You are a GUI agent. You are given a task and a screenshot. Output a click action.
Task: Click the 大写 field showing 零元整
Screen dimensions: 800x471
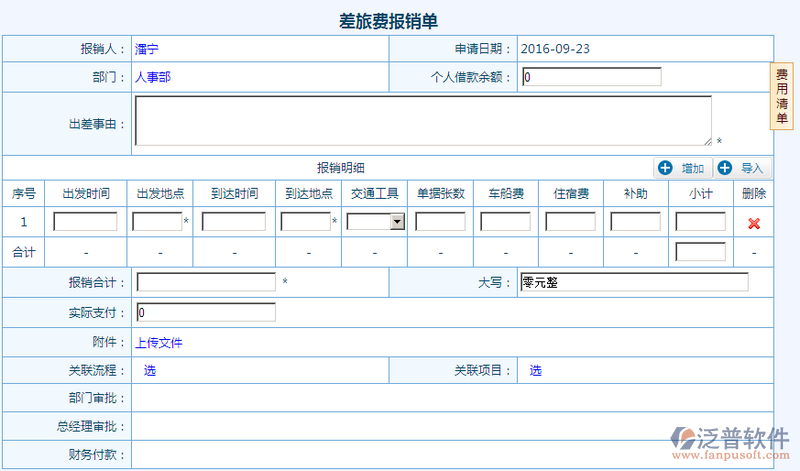634,282
